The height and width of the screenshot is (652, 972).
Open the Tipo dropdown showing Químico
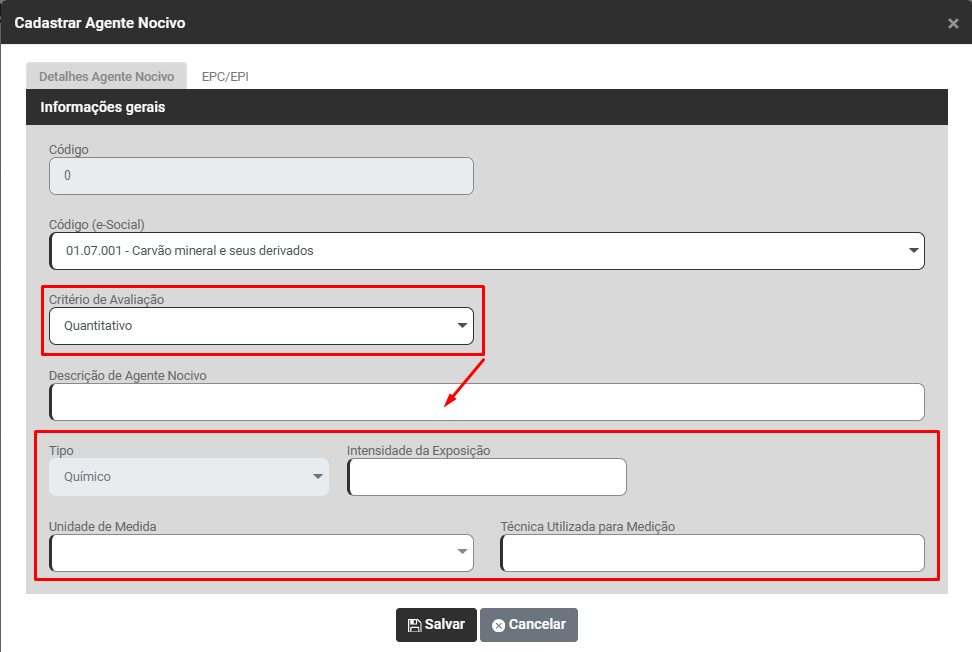tap(188, 477)
